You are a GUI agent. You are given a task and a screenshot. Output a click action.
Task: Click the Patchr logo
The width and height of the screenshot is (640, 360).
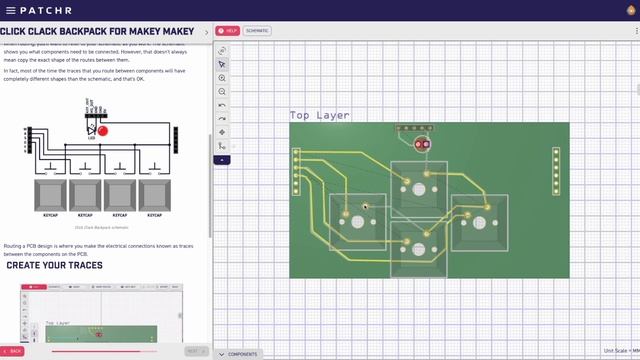coord(46,11)
